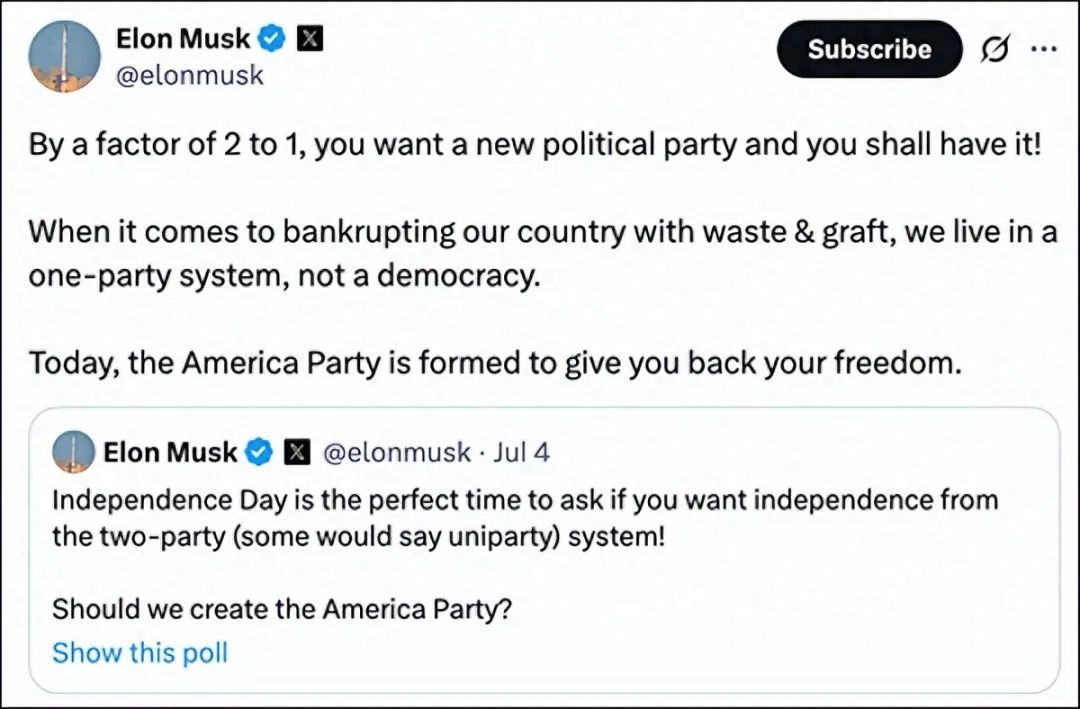Click the Jul 4 timestamp on quoted post
This screenshot has width=1080, height=709.
521,452
